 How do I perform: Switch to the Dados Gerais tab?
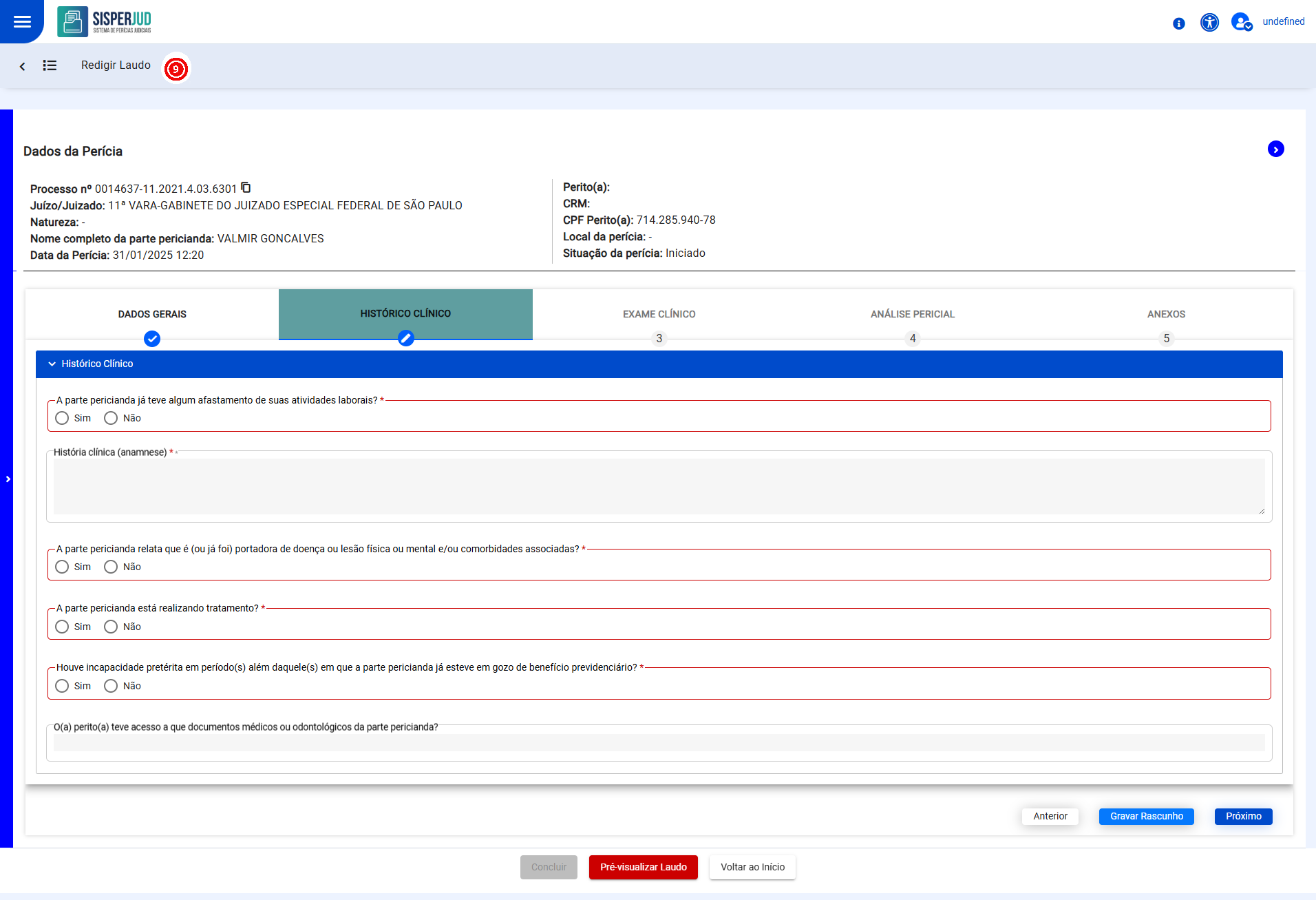[x=152, y=314]
